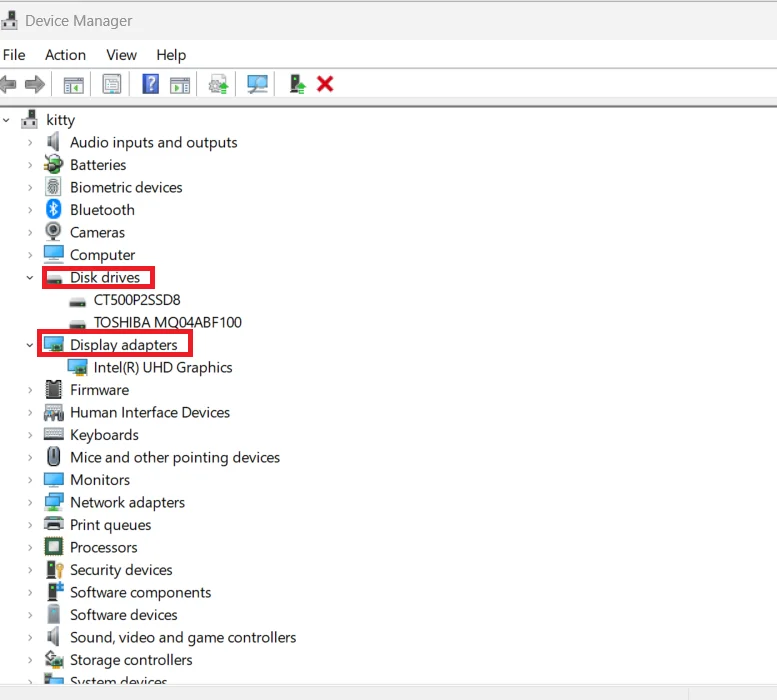Click the Processors chip icon
Screen dimensions: 777x700
pyautogui.click(x=54, y=547)
